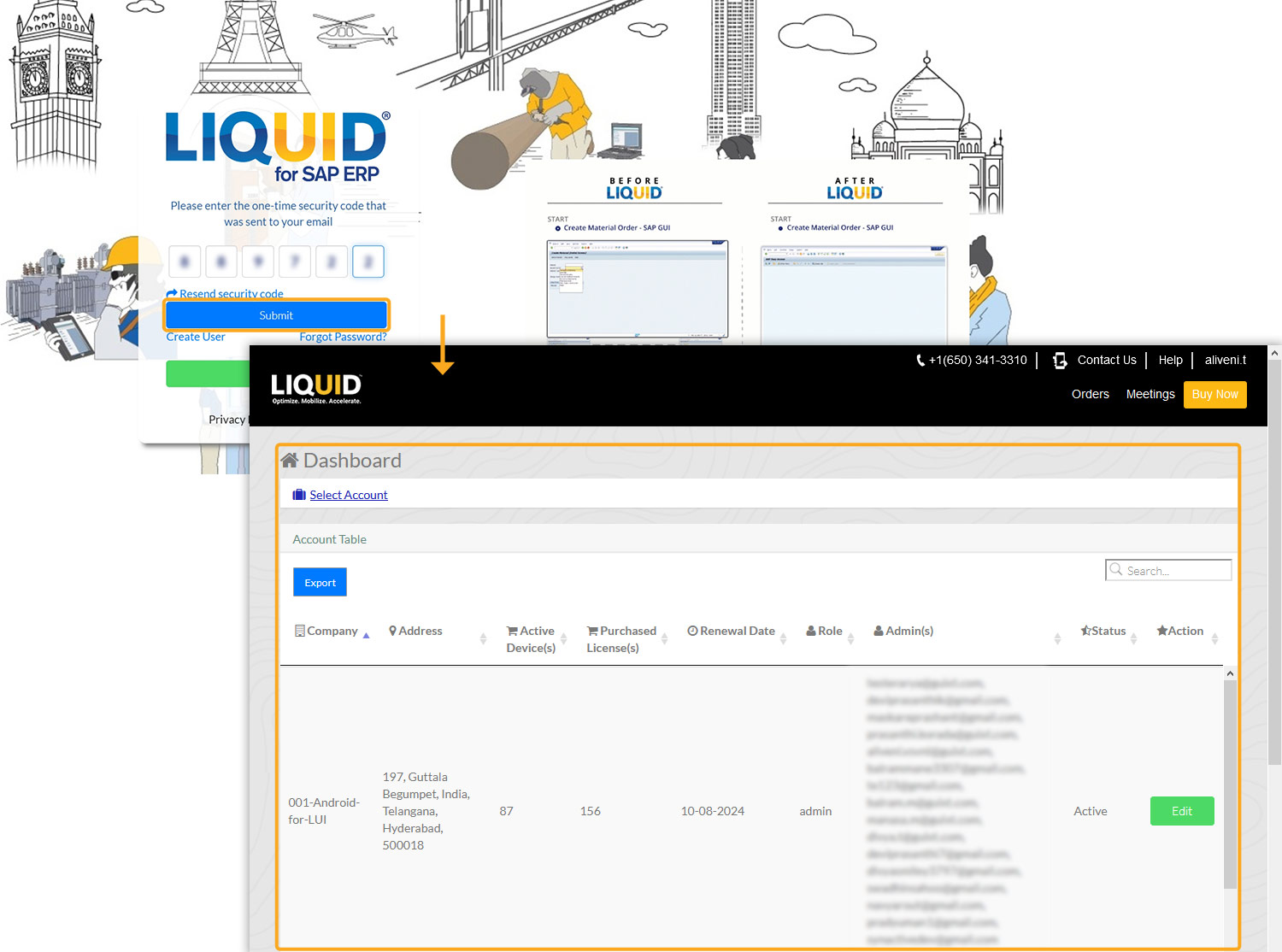Click the green button under Create User
The image size is (1282, 952).
point(208,373)
